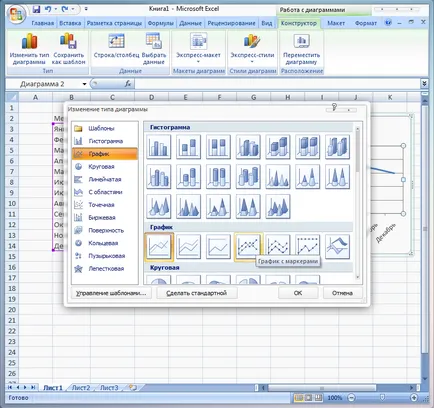Click 100% zoom level in status bar
434x408 pixels.
335,398
